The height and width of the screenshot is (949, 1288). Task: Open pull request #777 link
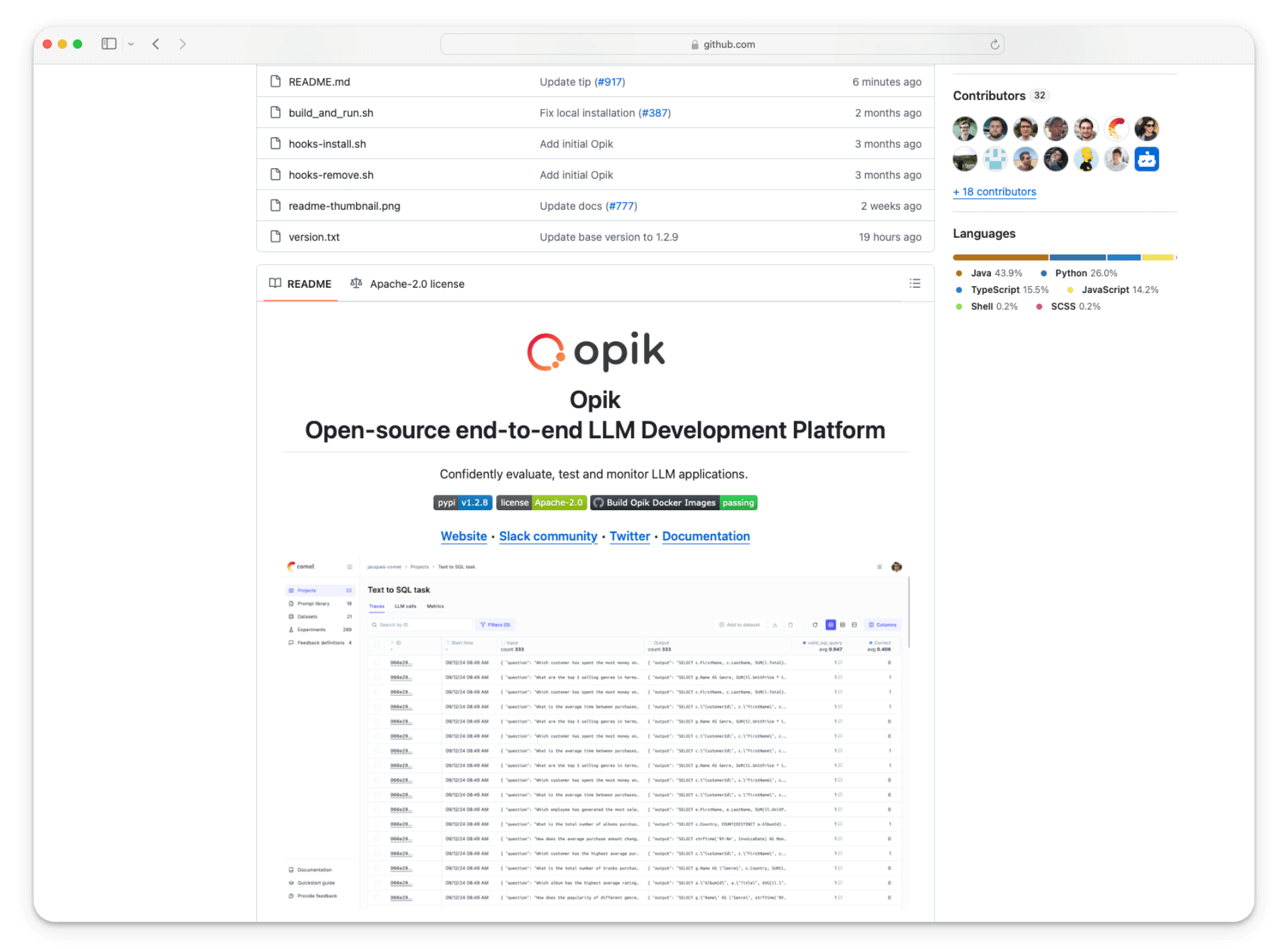[x=622, y=206]
